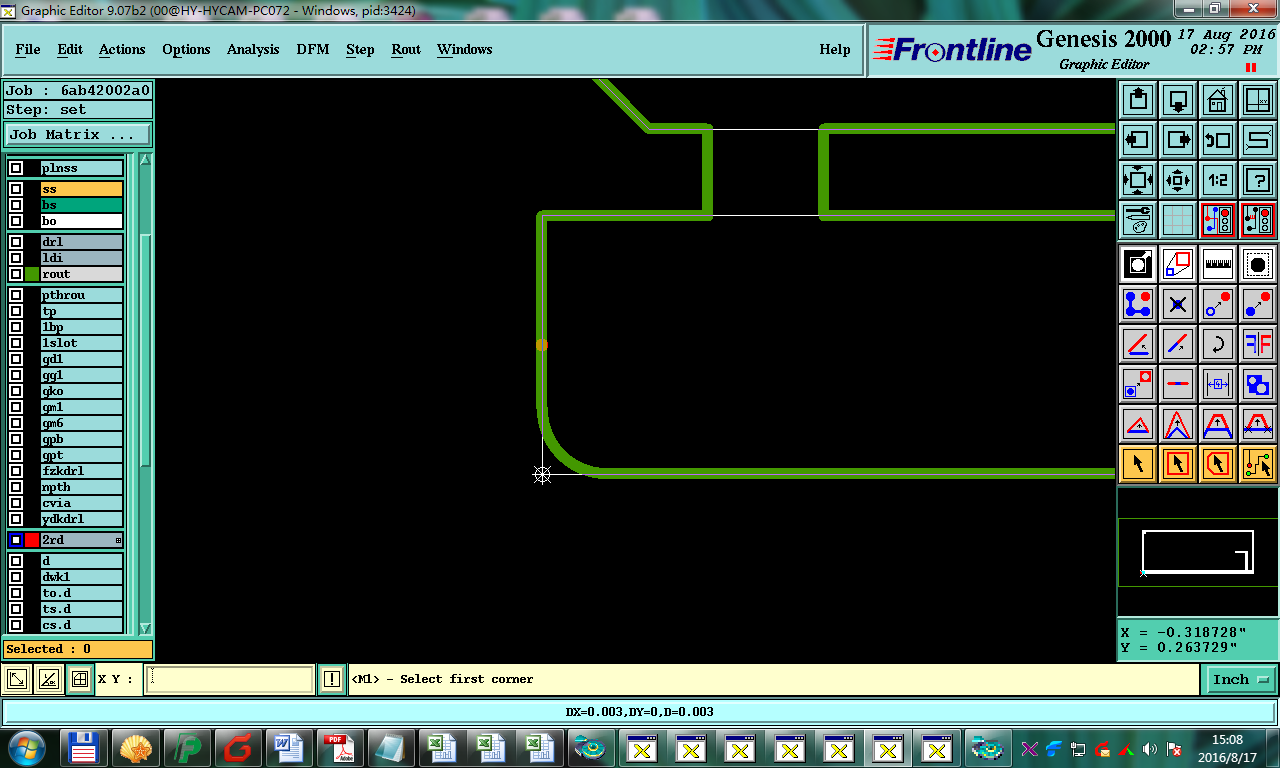
Task: Open the Windows Start button
Action: (26, 747)
